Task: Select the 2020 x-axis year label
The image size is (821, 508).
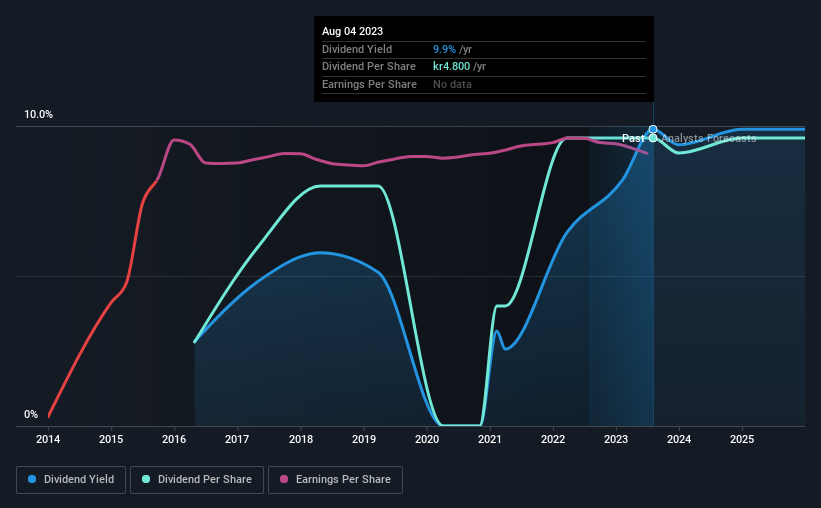Action: click(427, 439)
